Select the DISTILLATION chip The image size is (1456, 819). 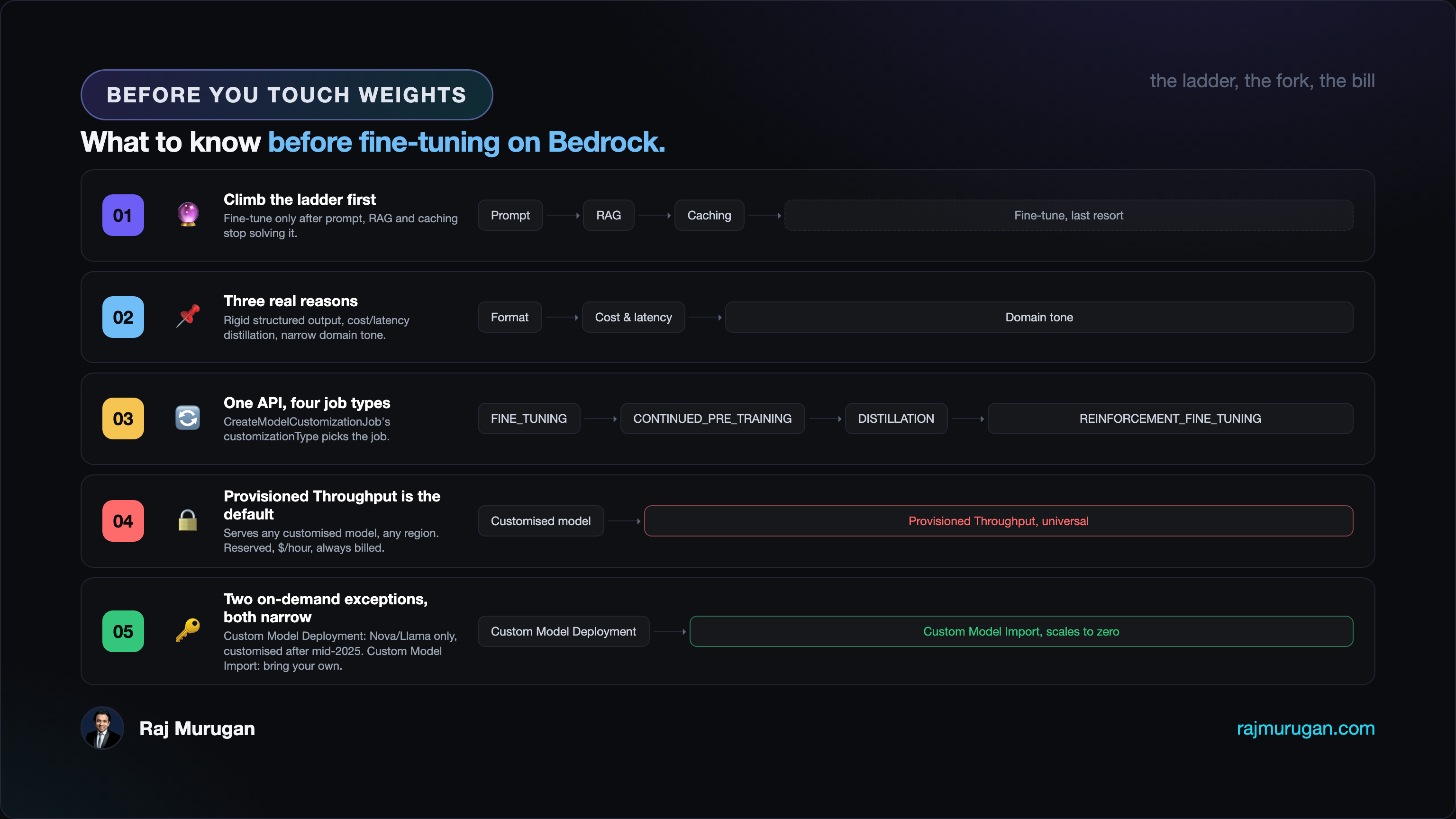(x=896, y=418)
